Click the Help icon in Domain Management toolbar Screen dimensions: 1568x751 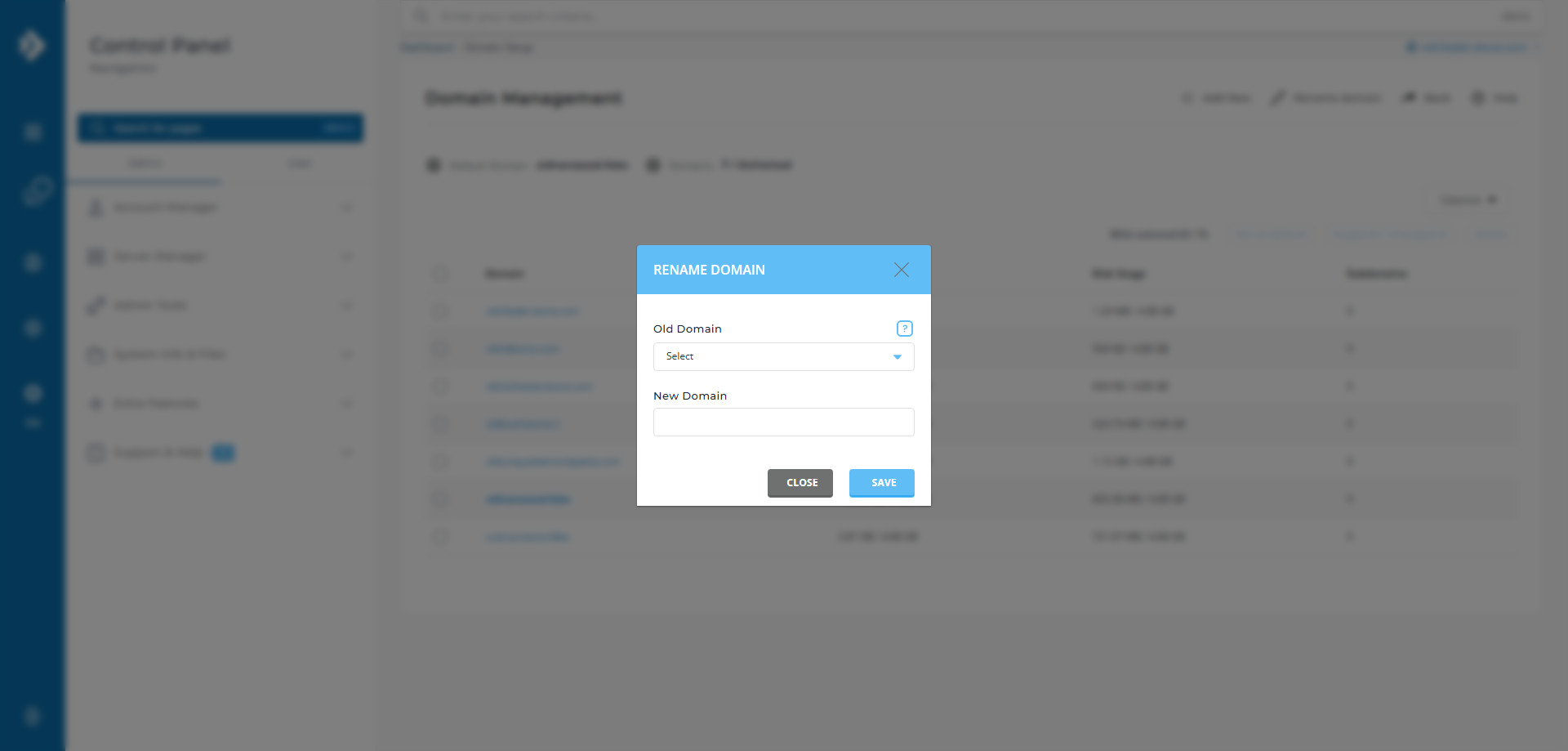tap(1477, 97)
